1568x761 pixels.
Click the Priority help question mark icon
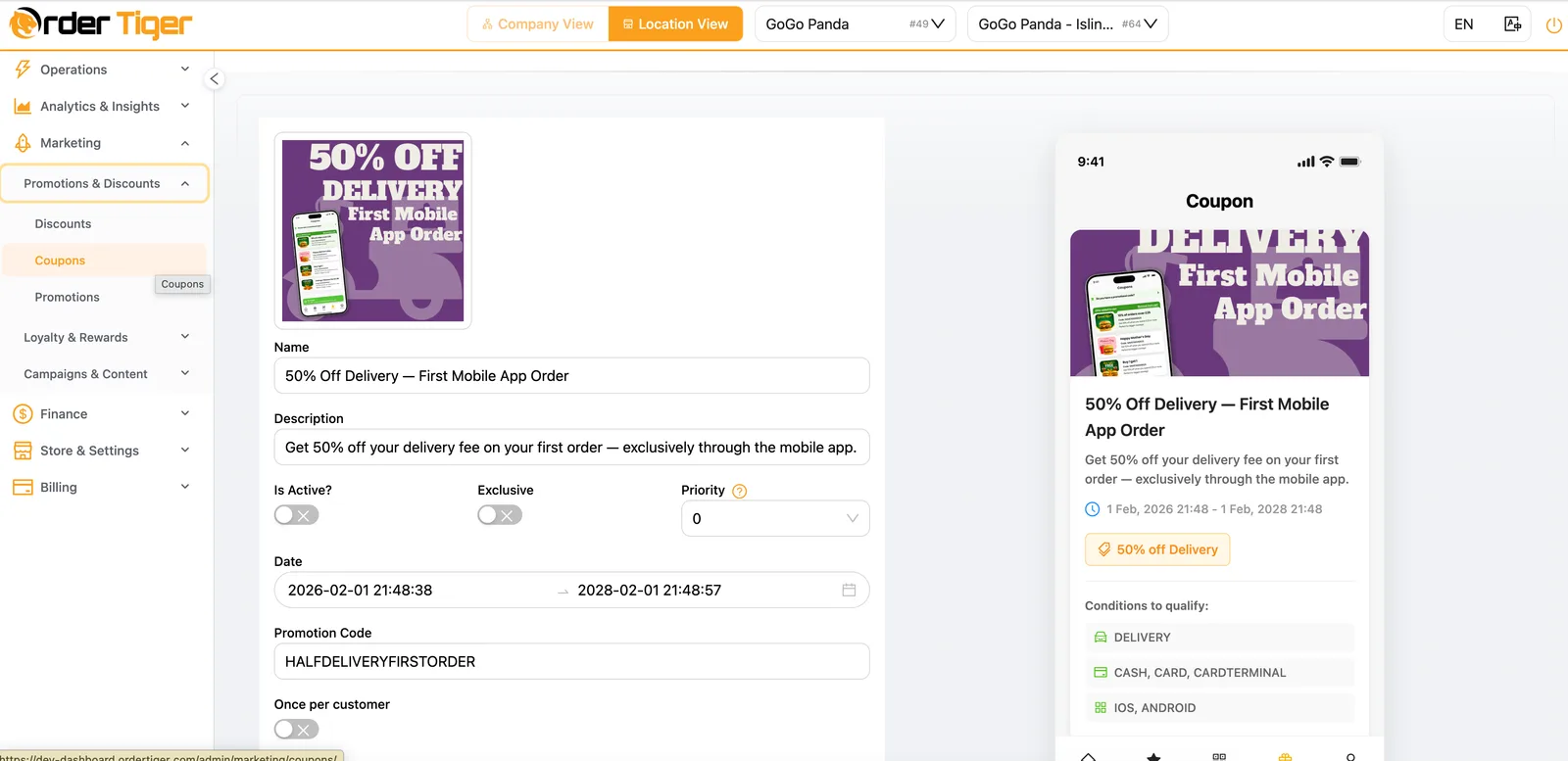click(x=740, y=491)
